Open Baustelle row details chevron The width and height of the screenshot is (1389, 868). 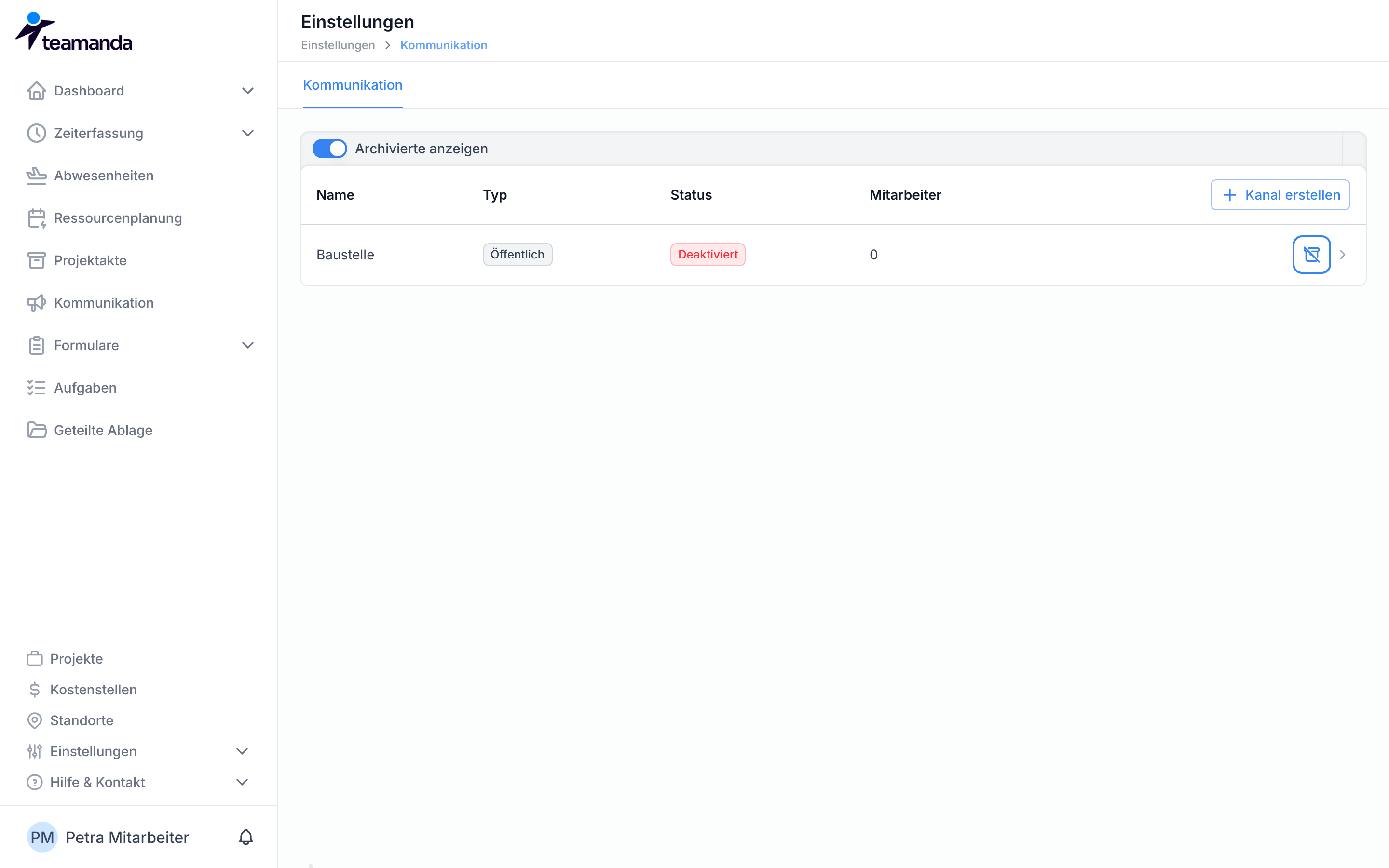[1343, 254]
